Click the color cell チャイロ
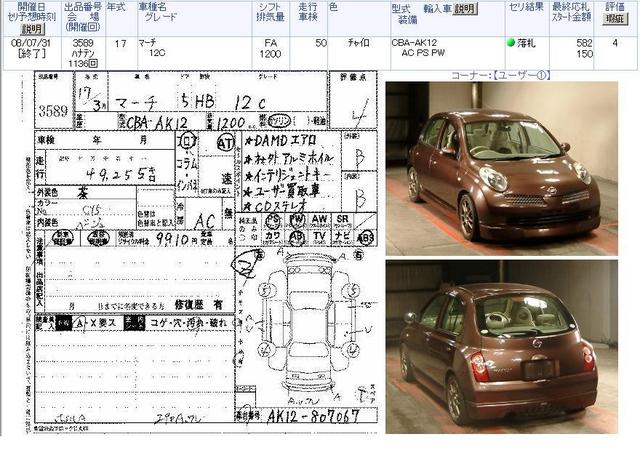The image size is (640, 458). pos(359,42)
